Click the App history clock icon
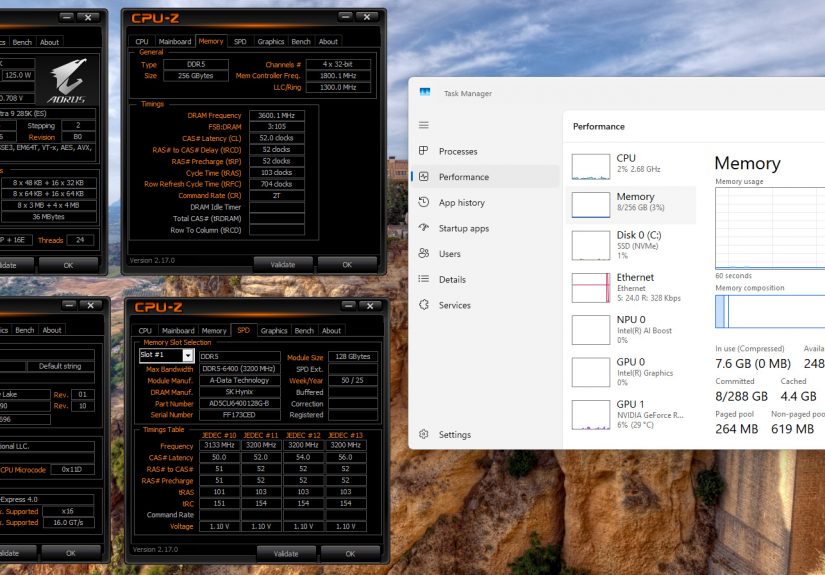The height and width of the screenshot is (575, 825). point(424,202)
